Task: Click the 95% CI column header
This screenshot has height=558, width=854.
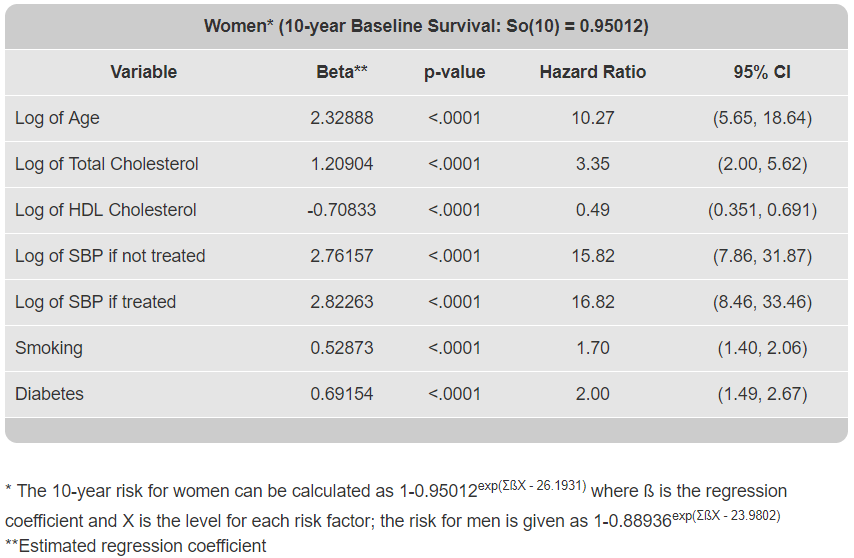Action: click(762, 72)
